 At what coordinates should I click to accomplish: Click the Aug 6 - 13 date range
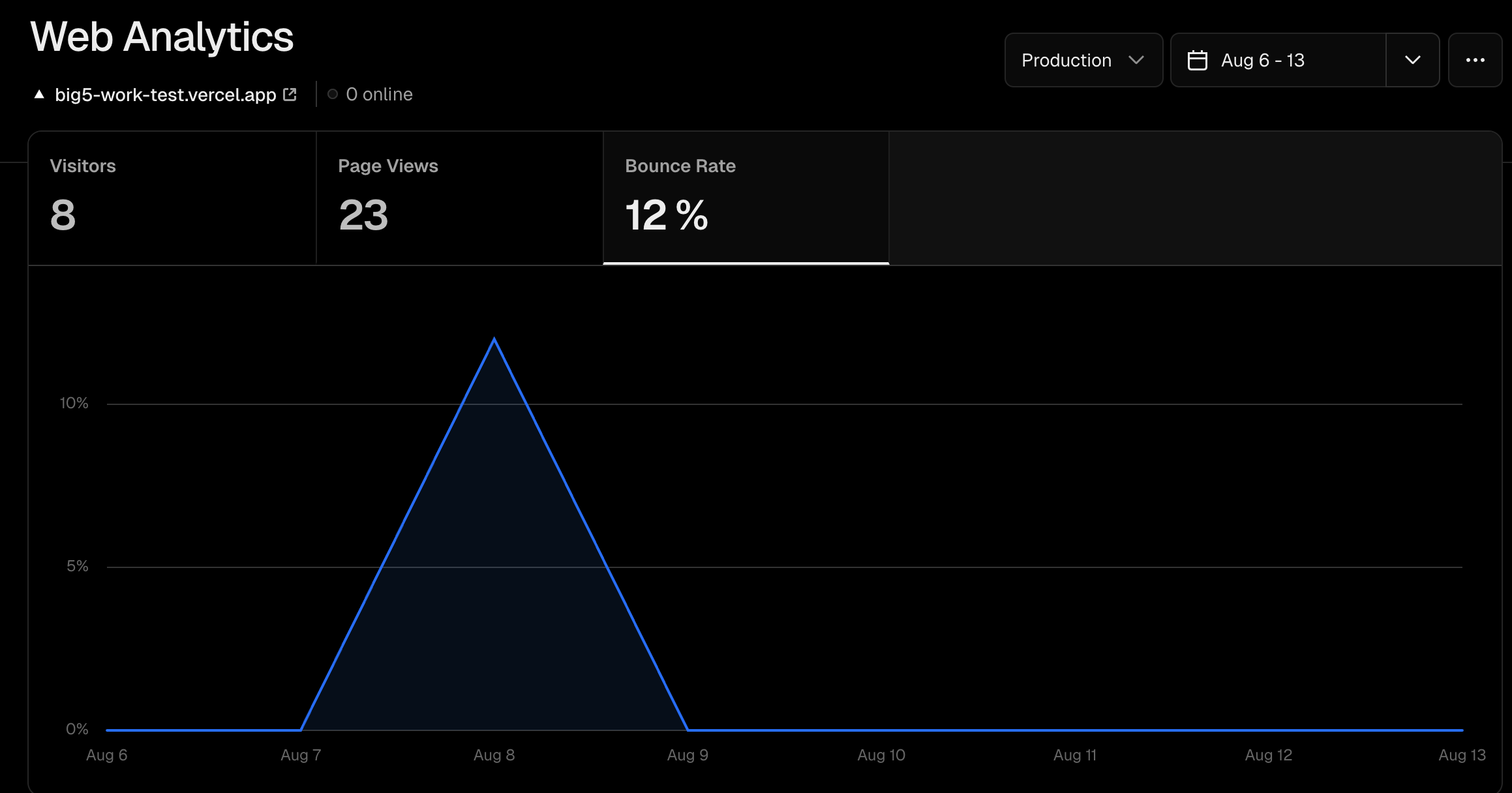(x=1262, y=60)
